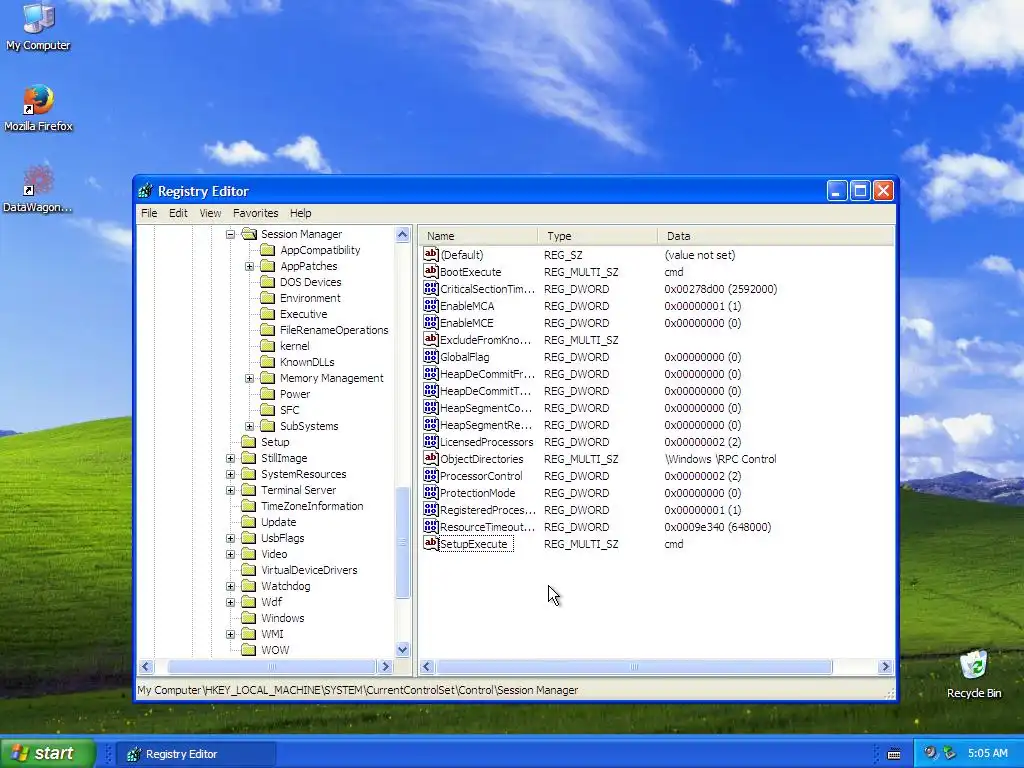
Task: Open the View menu
Action: pyautogui.click(x=210, y=213)
